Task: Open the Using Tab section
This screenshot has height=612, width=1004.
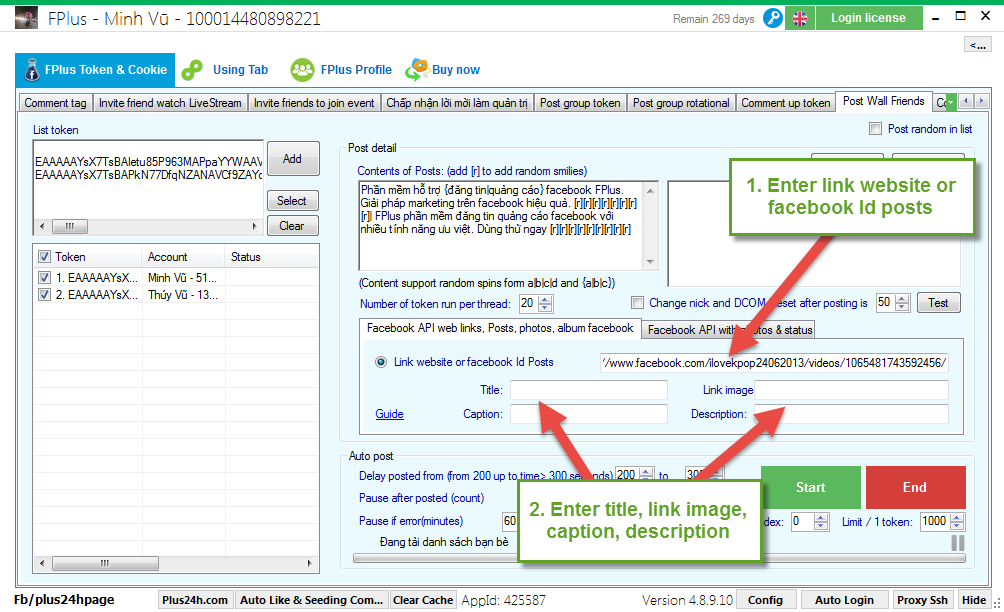Action: click(240, 70)
